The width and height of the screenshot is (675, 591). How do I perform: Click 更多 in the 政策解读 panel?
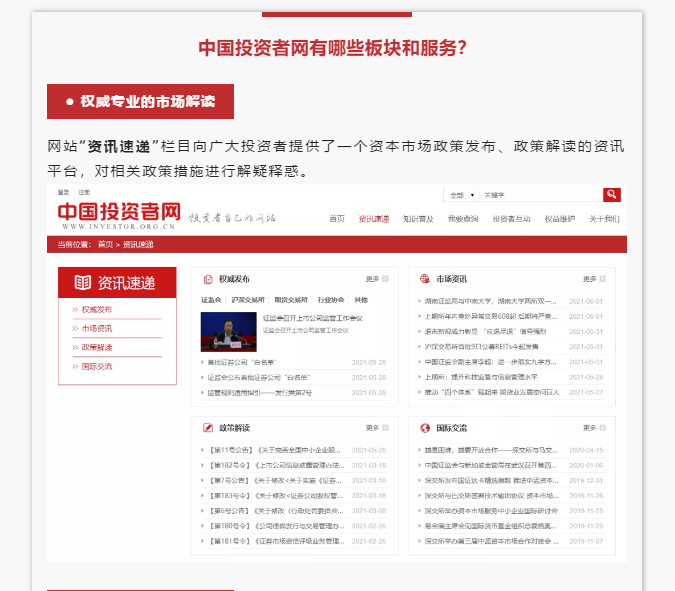pos(372,427)
